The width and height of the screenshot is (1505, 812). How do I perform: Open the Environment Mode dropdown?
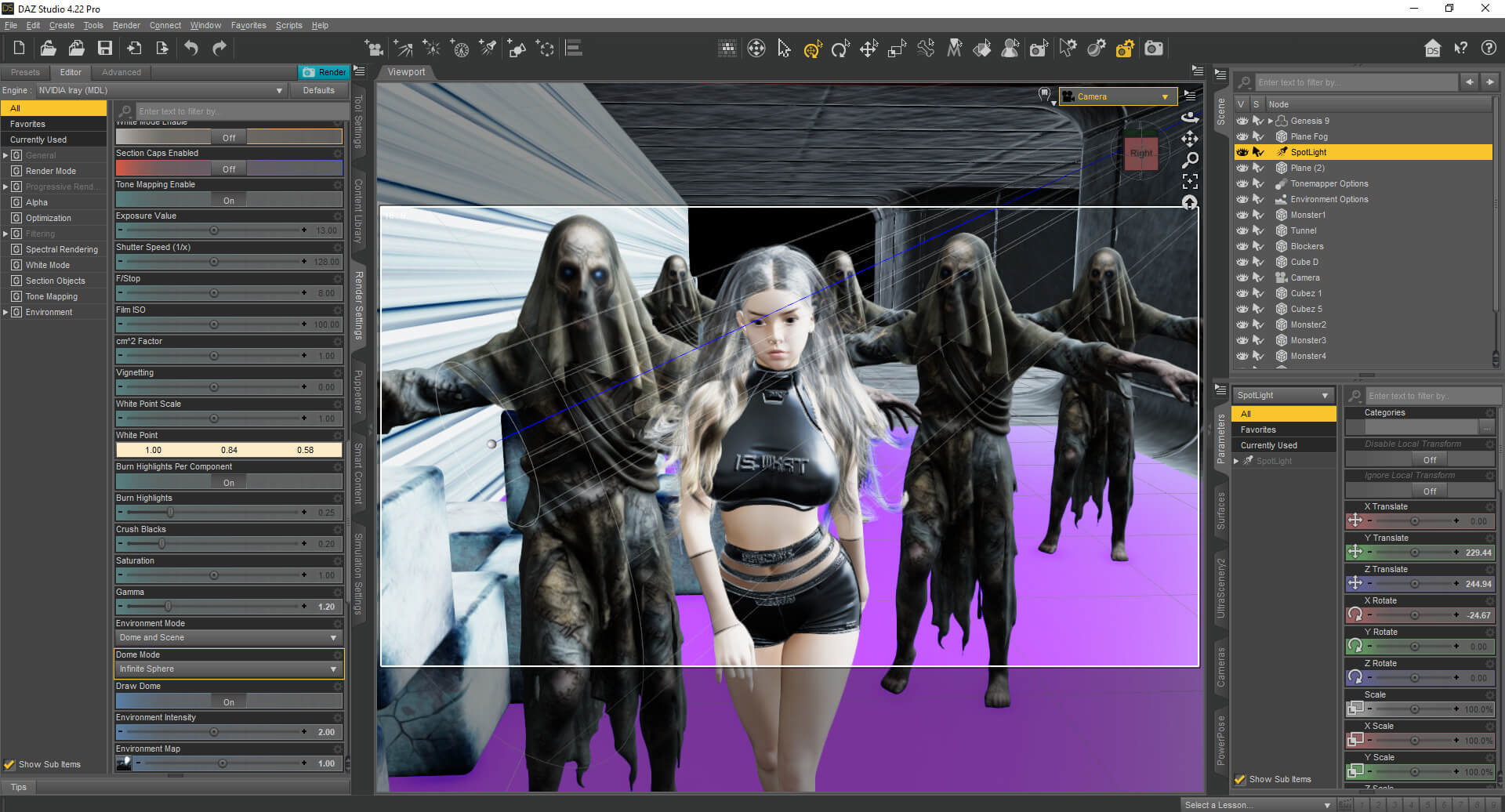pyautogui.click(x=229, y=638)
